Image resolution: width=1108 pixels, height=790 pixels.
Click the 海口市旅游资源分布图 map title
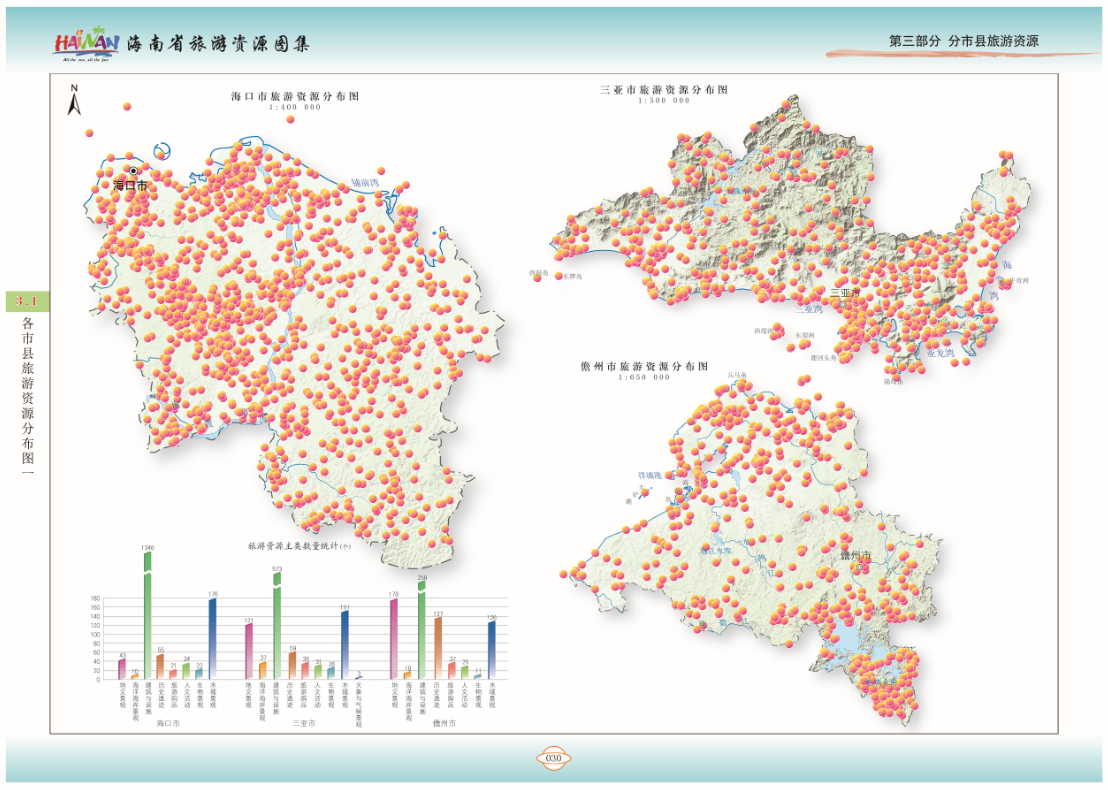[x=295, y=97]
